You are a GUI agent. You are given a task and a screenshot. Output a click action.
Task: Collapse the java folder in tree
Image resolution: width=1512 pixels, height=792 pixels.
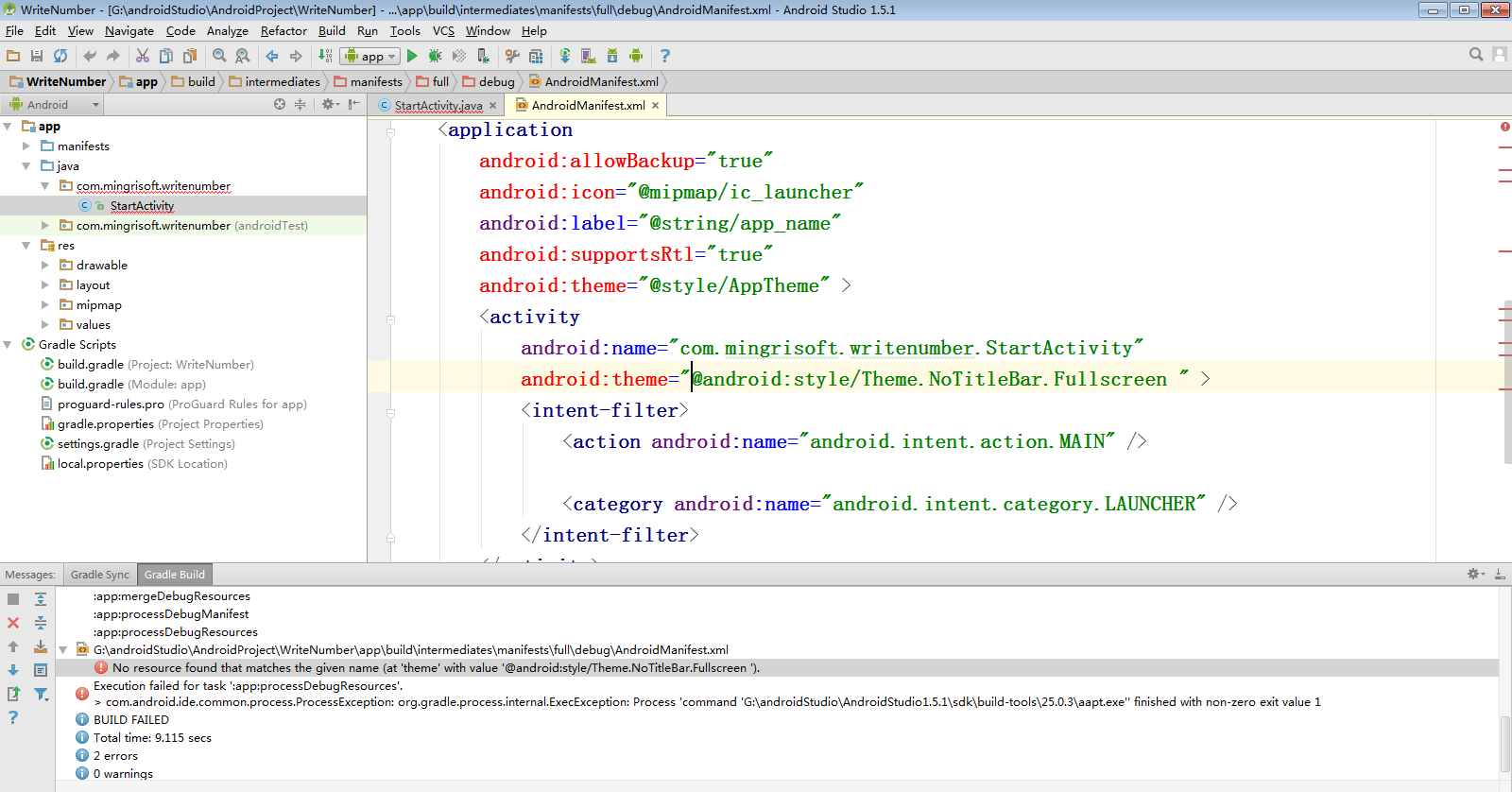click(x=26, y=166)
